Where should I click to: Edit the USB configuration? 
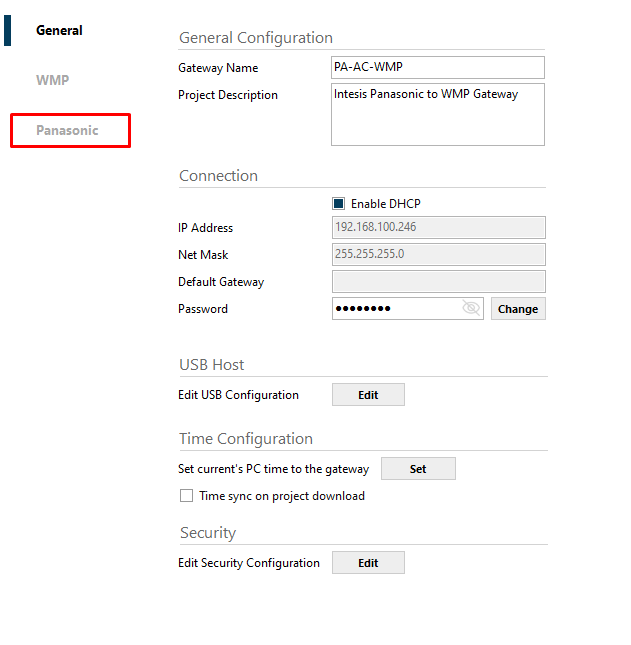point(368,395)
